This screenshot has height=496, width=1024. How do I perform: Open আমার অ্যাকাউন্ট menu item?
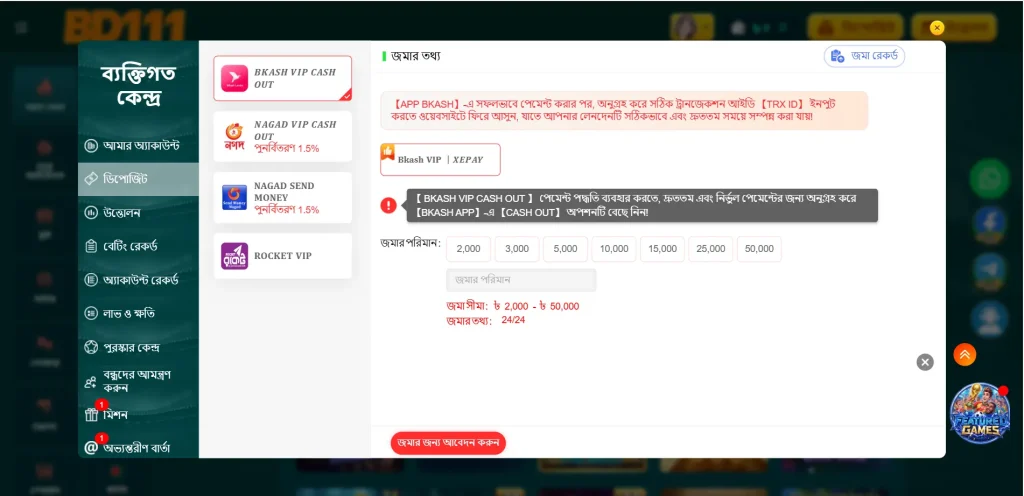point(138,146)
